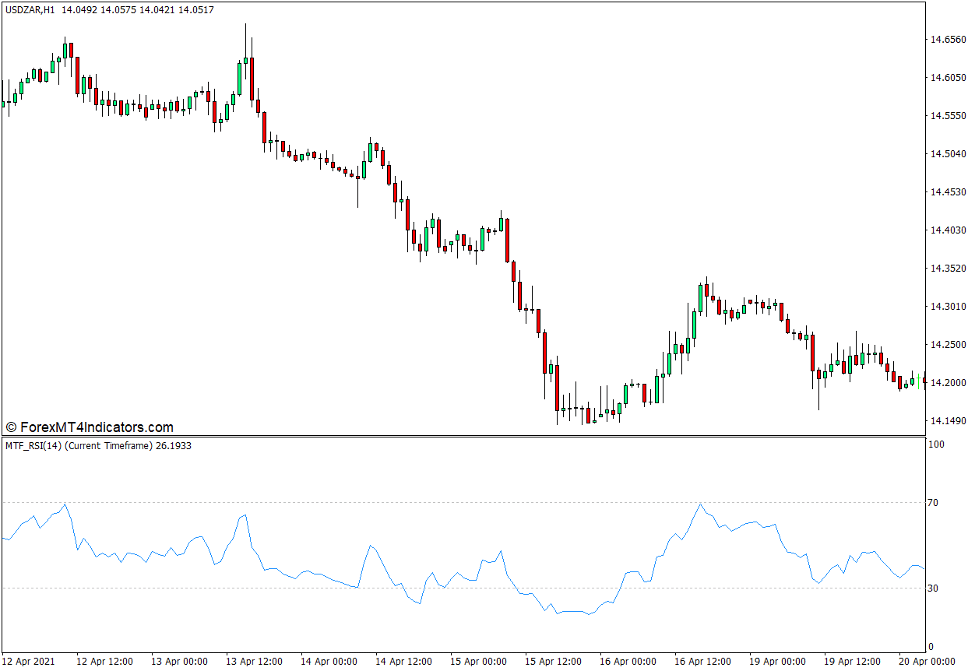
Task: Click the 14.4030 price level on axis
Action: pyautogui.click(x=948, y=230)
